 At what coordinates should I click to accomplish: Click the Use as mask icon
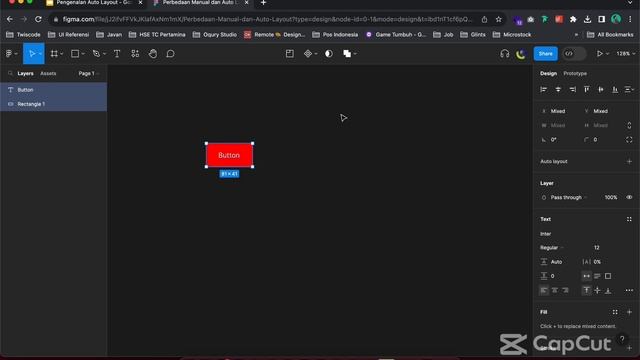(x=329, y=53)
